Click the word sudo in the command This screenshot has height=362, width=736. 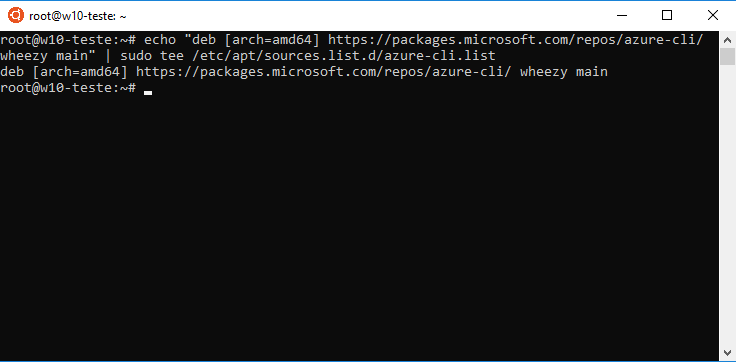point(136,56)
